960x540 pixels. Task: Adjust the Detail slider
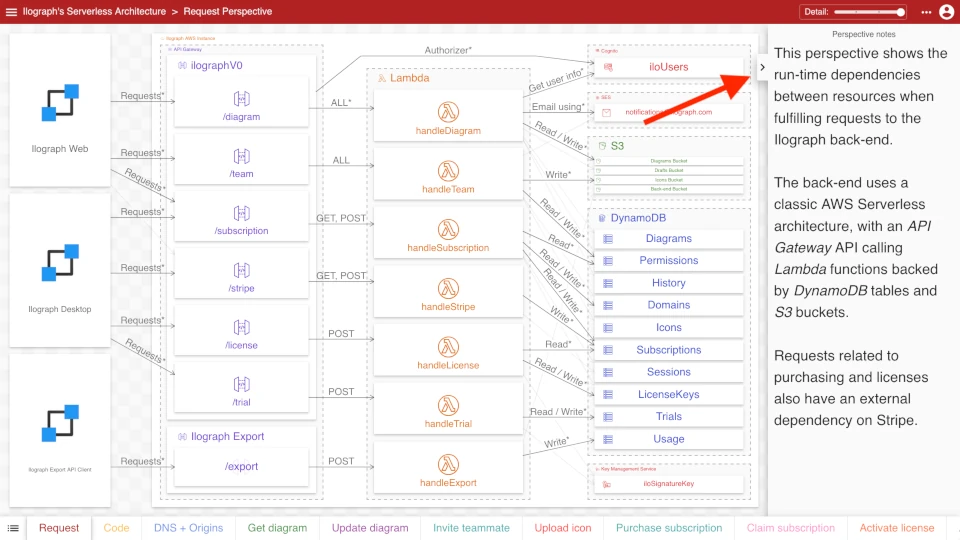click(869, 12)
